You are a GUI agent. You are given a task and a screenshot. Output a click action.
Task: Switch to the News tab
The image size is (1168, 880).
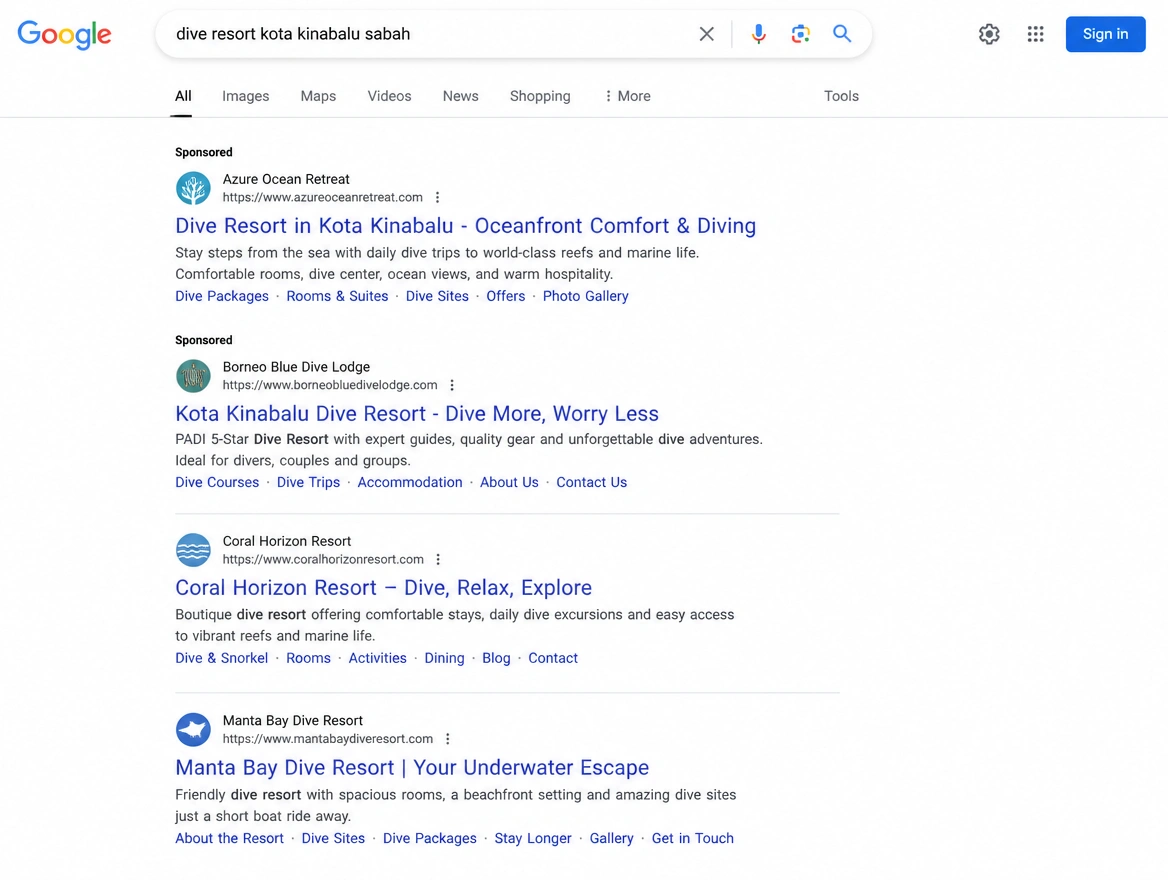[460, 96]
